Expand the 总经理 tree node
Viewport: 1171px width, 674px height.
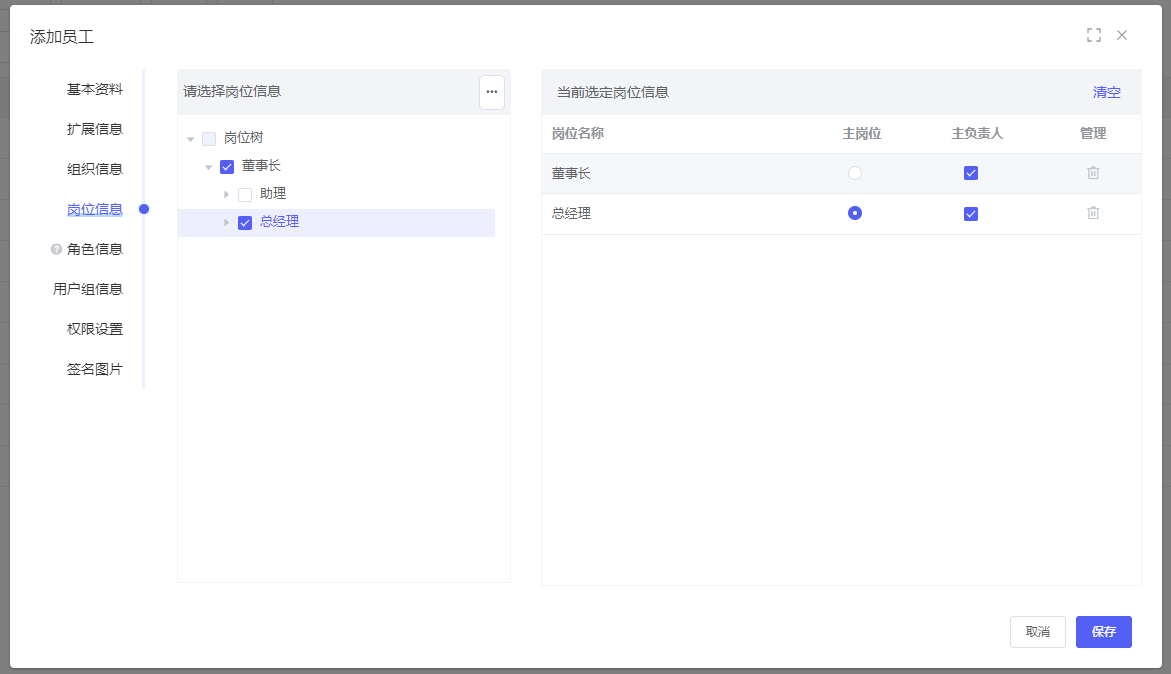(x=226, y=222)
